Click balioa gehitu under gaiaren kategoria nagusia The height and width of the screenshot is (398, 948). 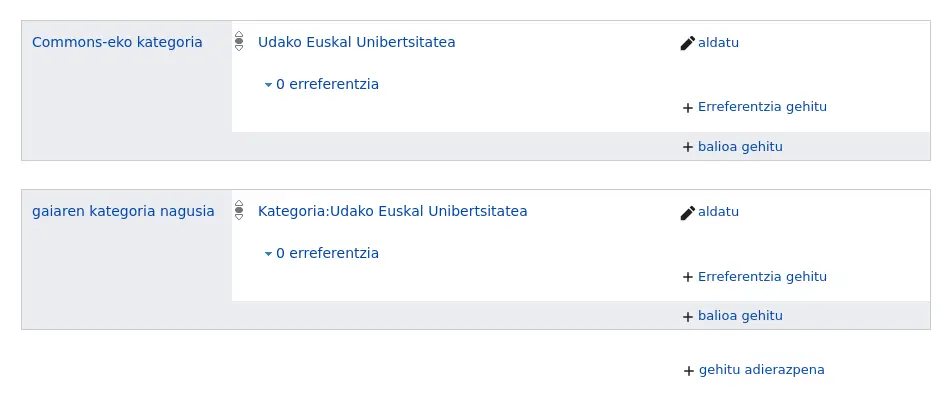click(740, 316)
